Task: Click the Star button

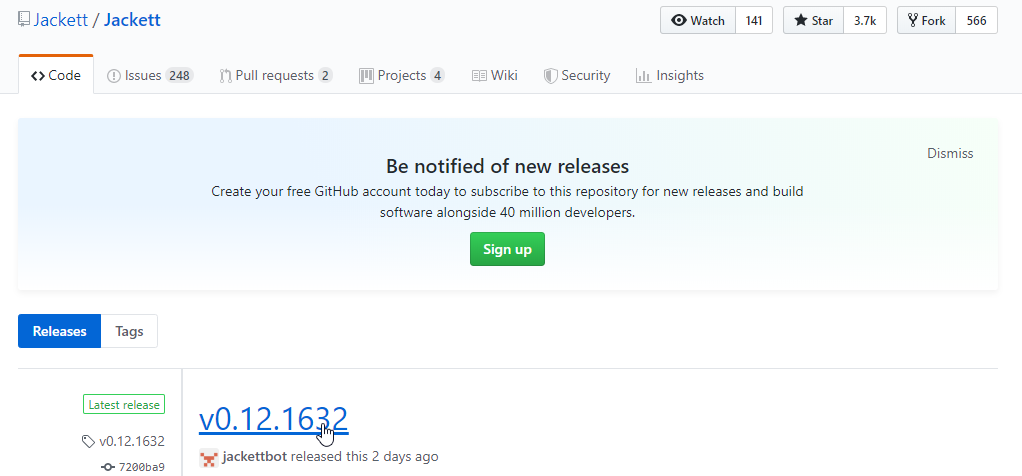Action: [813, 20]
